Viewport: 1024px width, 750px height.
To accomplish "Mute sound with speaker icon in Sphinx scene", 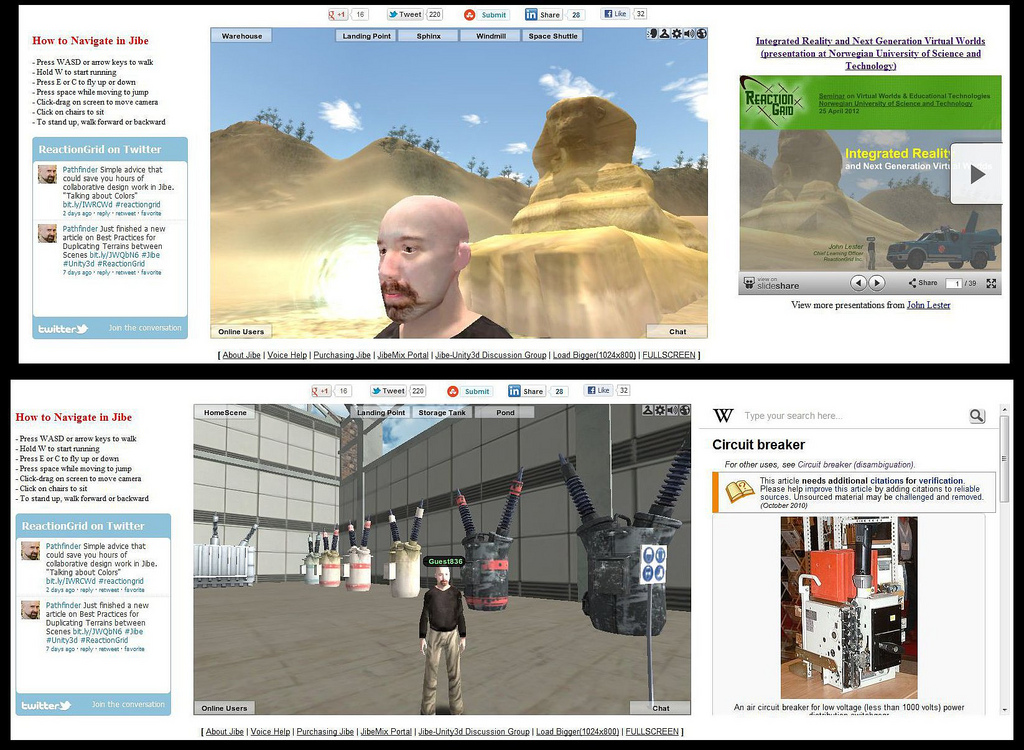I will coord(689,34).
